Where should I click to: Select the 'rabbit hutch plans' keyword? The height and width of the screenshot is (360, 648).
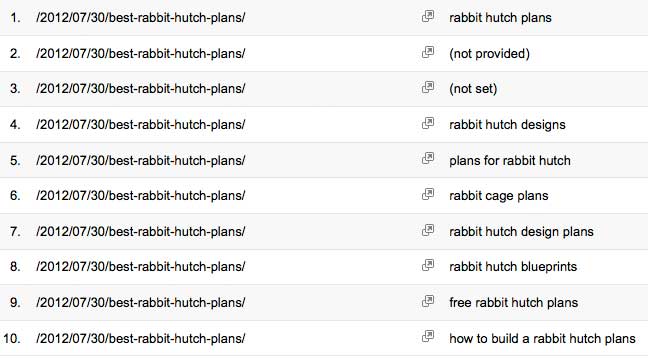500,18
